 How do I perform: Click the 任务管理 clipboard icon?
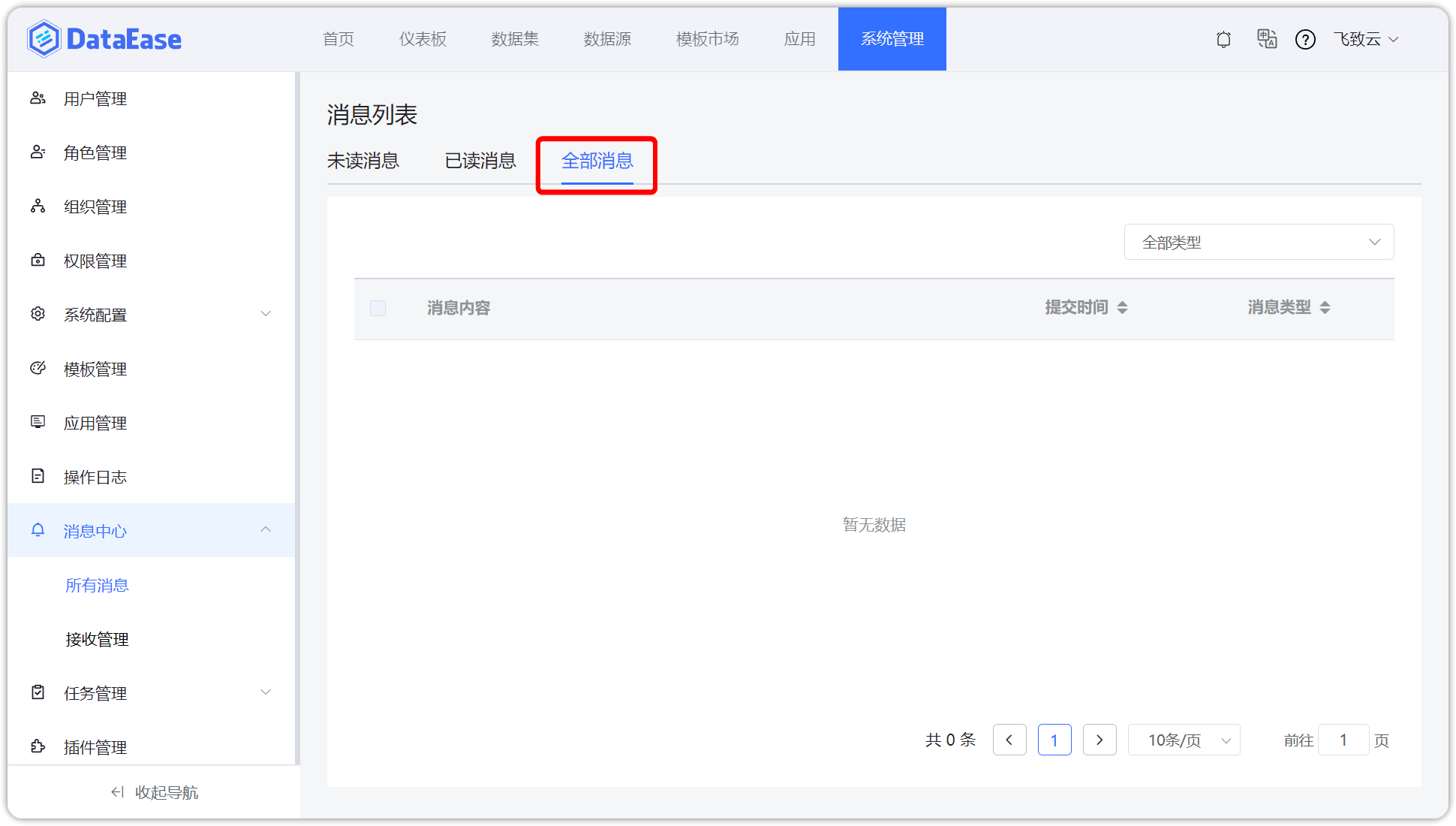38,692
